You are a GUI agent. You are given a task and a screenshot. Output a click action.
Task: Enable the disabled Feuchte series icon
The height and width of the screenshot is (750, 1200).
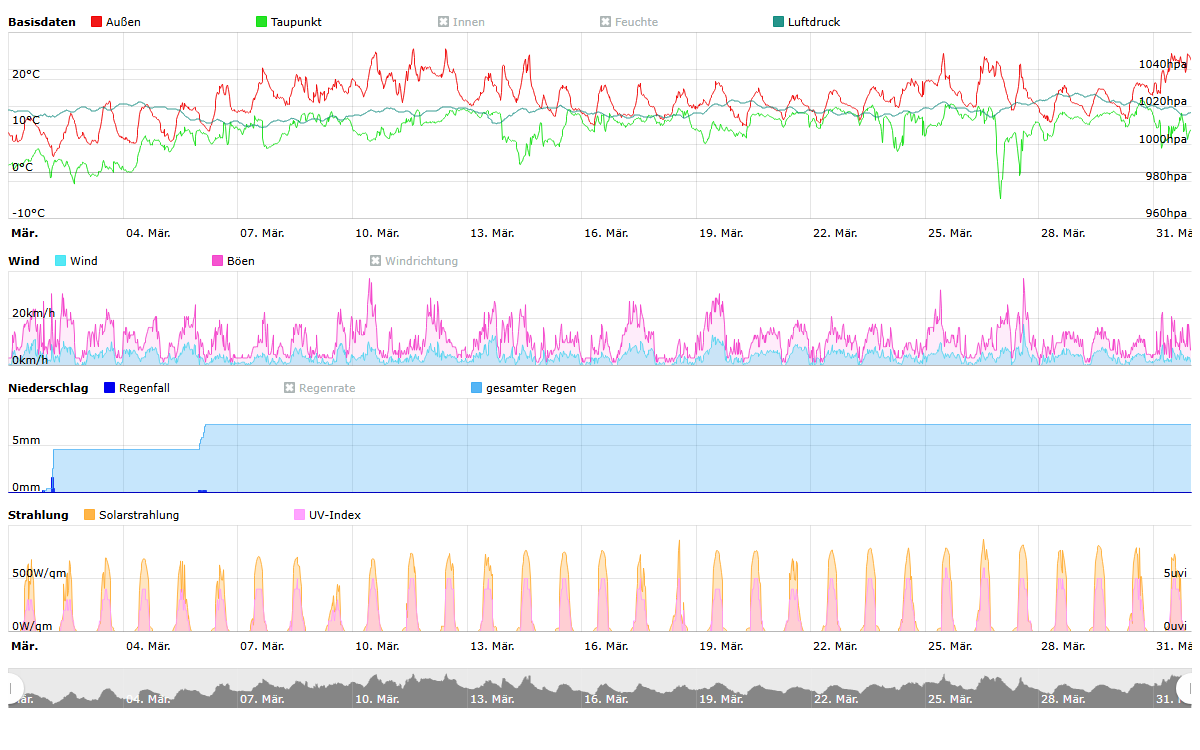(x=605, y=22)
